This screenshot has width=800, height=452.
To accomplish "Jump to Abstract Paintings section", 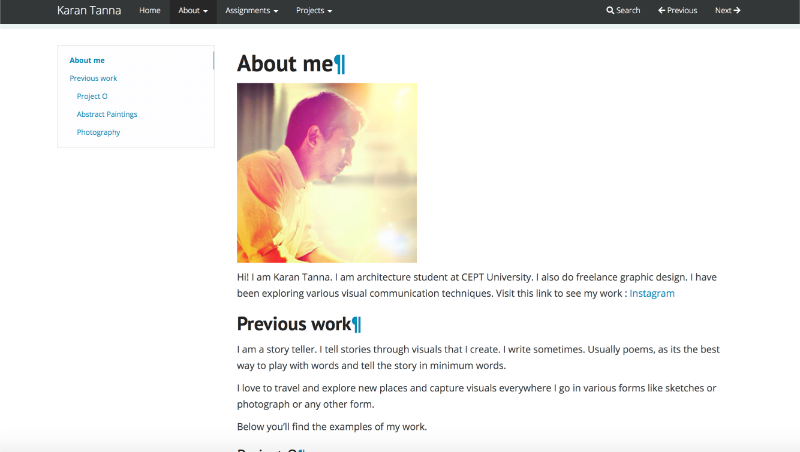I will [107, 114].
